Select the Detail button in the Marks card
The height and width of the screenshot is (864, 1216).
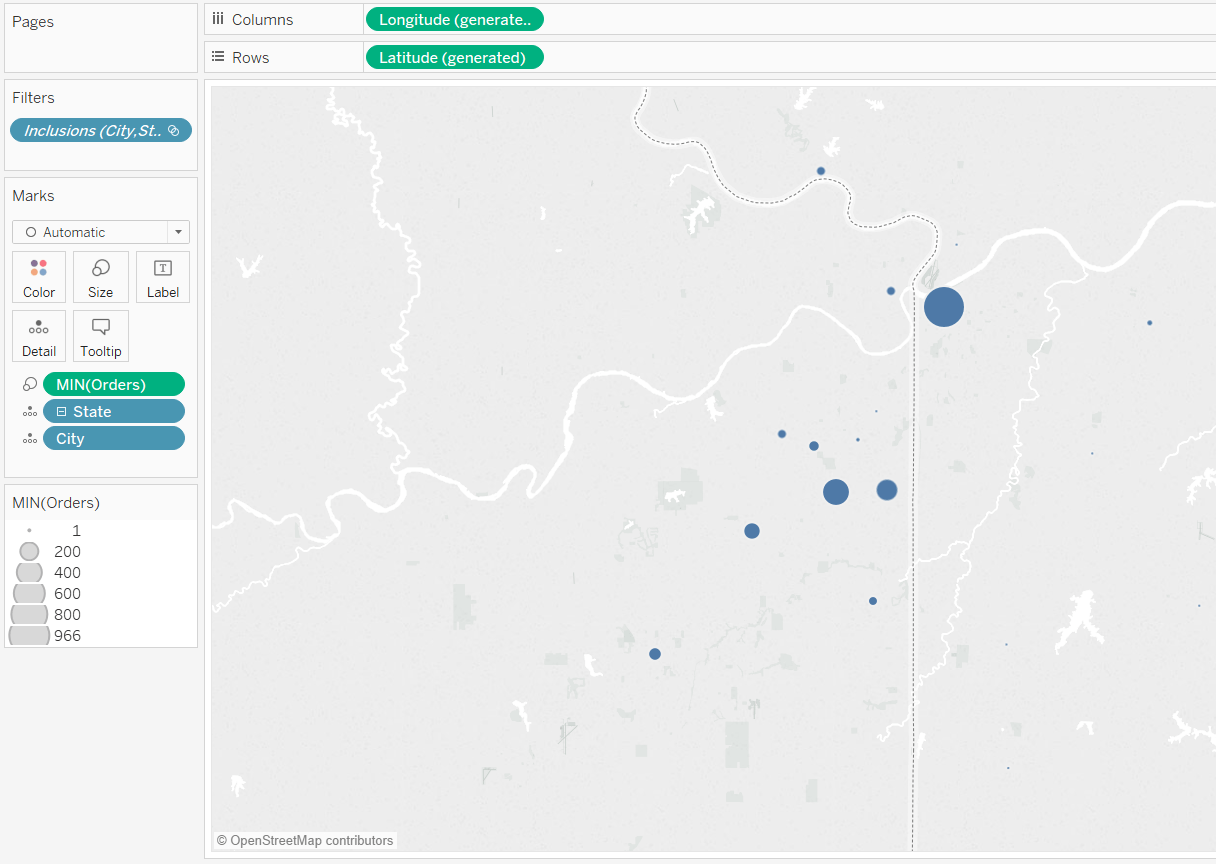[38, 336]
